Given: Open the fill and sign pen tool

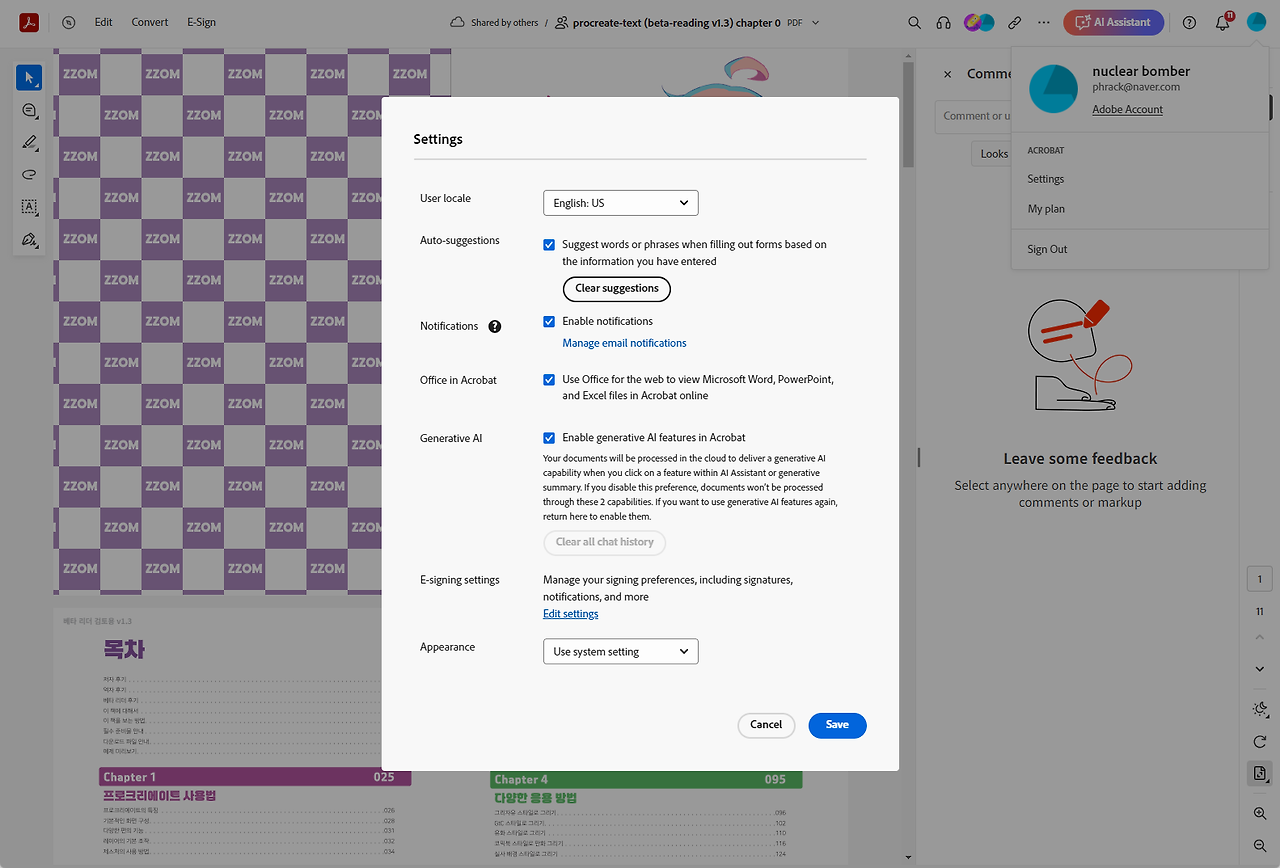Looking at the screenshot, I should [x=29, y=240].
